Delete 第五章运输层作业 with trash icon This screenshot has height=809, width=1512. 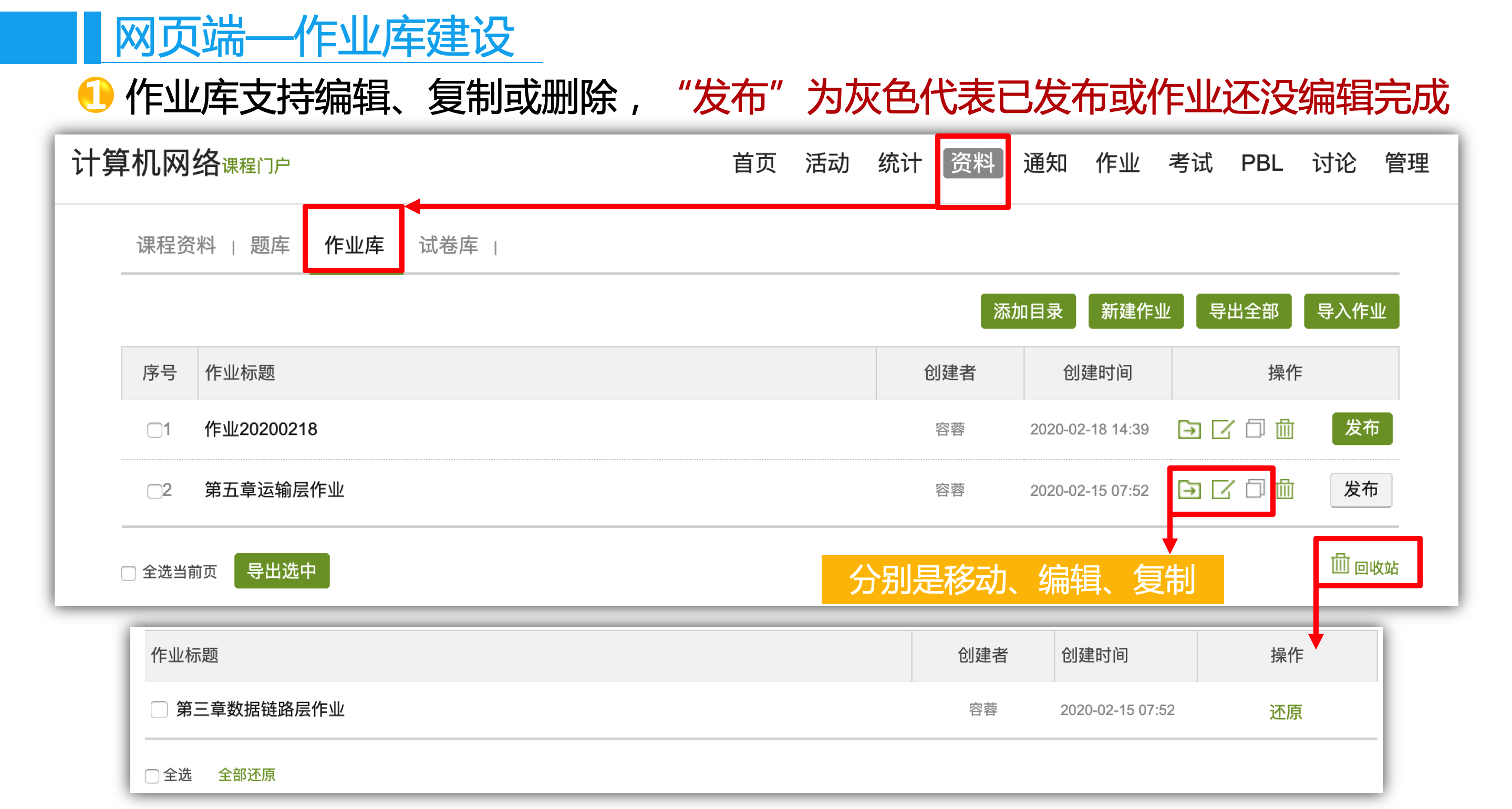(x=1285, y=489)
